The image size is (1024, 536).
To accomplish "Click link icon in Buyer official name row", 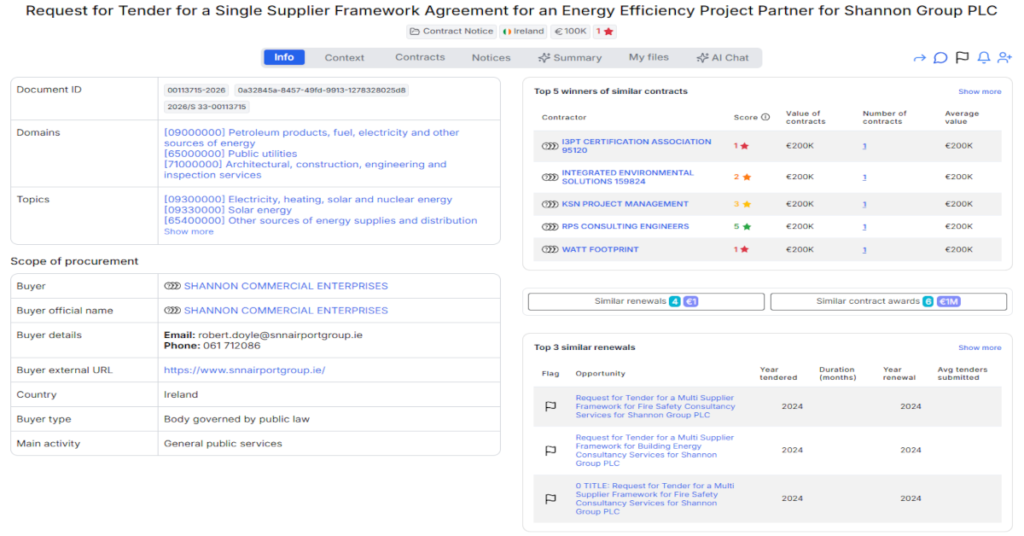I will (x=172, y=311).
